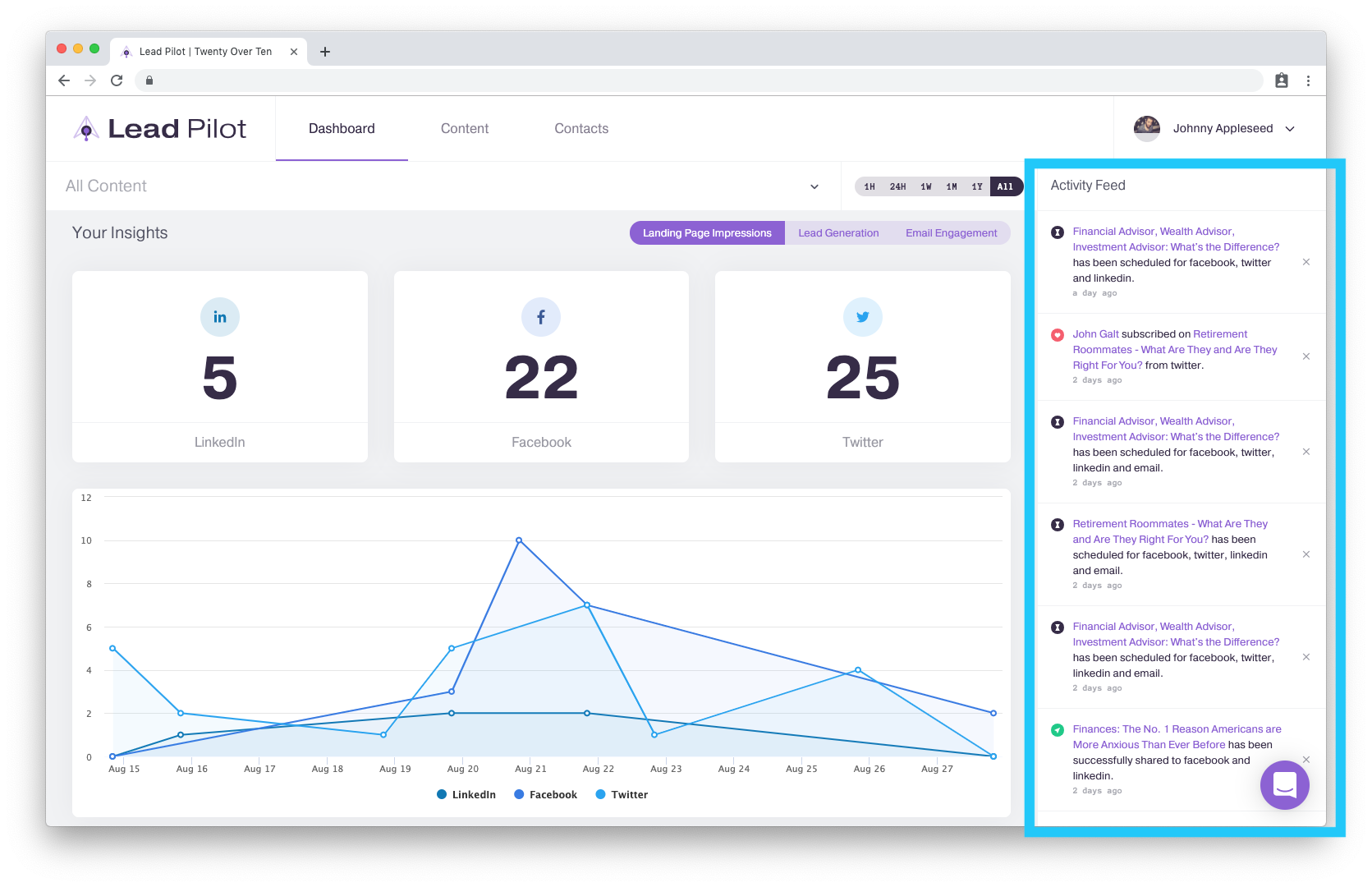Click the Facebook icon on the card

(x=541, y=317)
